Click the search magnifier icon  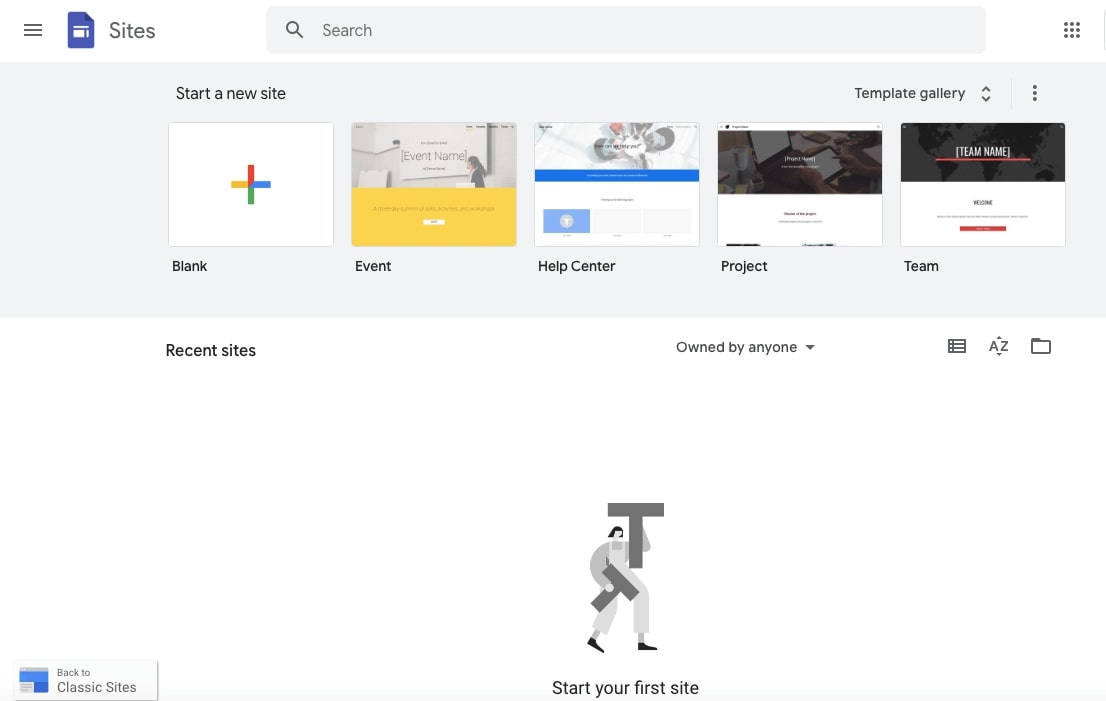tap(294, 30)
